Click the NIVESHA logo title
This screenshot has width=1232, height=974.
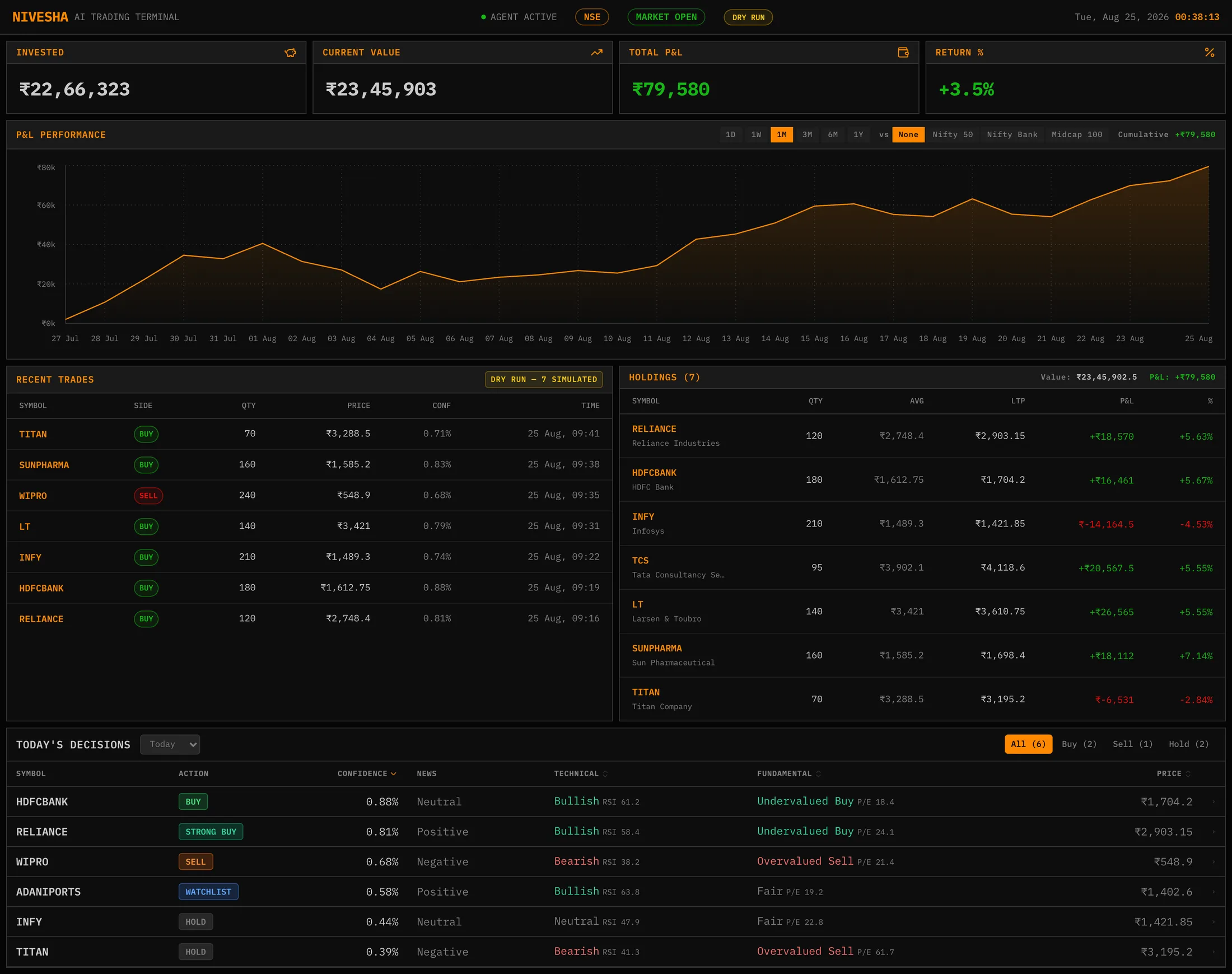click(40, 17)
